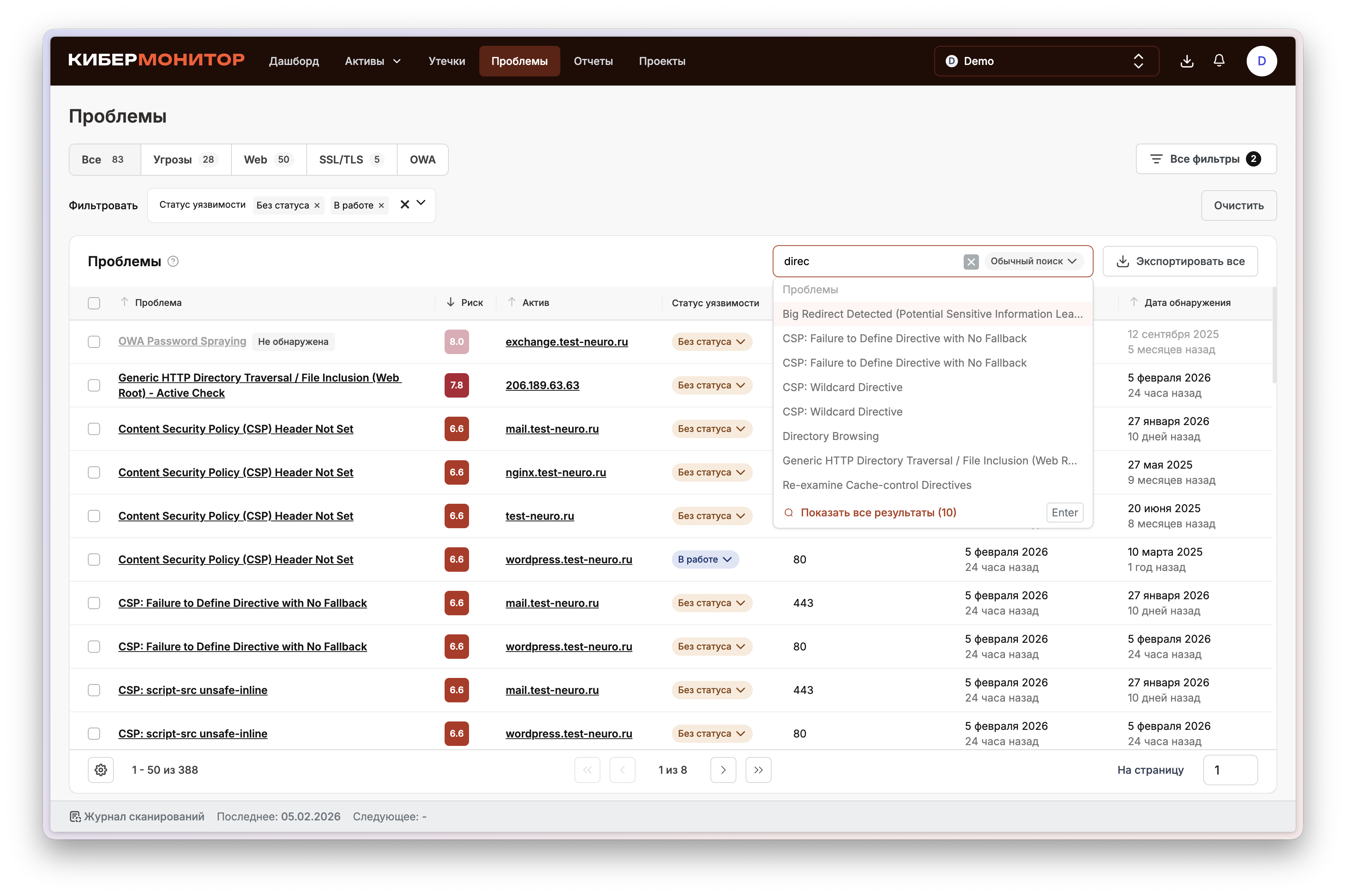This screenshot has width=1346, height=896.
Task: Go to last page double-arrow icon
Action: click(758, 770)
